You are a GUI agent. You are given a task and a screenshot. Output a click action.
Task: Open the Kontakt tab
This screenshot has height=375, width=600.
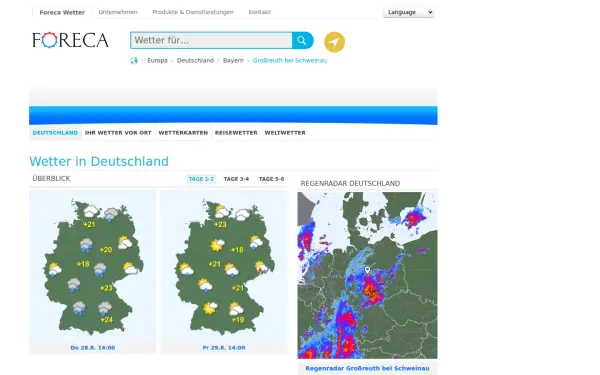click(259, 12)
